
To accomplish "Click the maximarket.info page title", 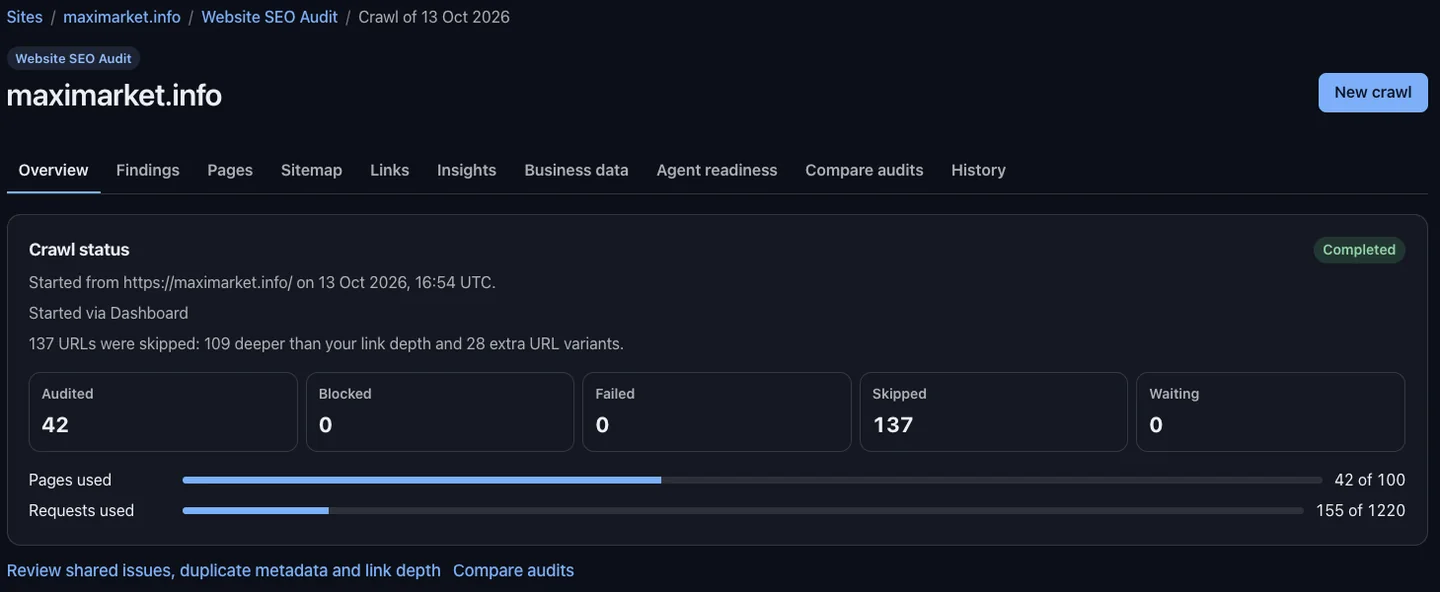I will (x=114, y=95).
